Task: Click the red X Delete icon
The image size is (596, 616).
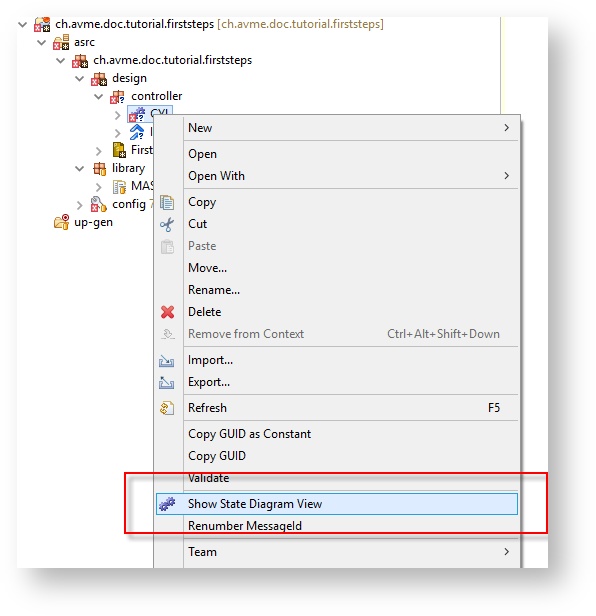Action: coord(167,312)
